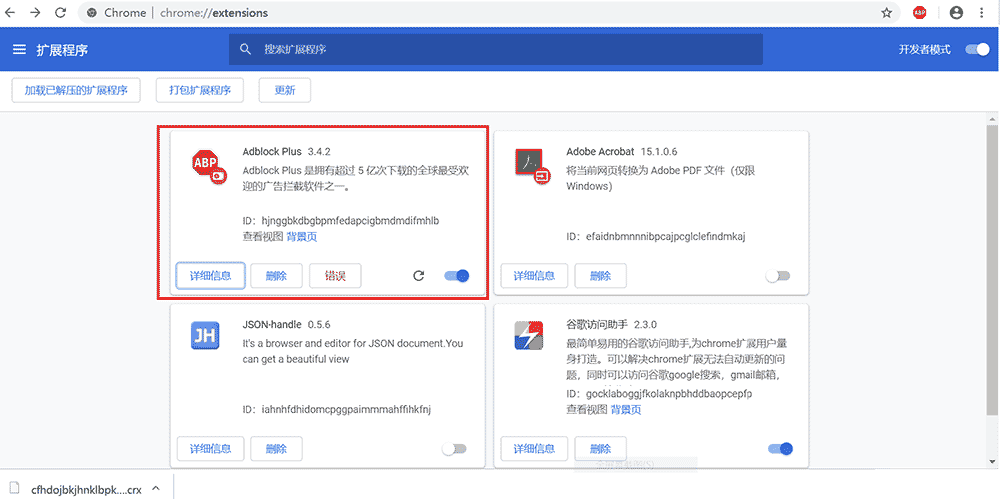Open the Chrome profile avatar
This screenshot has height=499, width=1000.
(956, 13)
